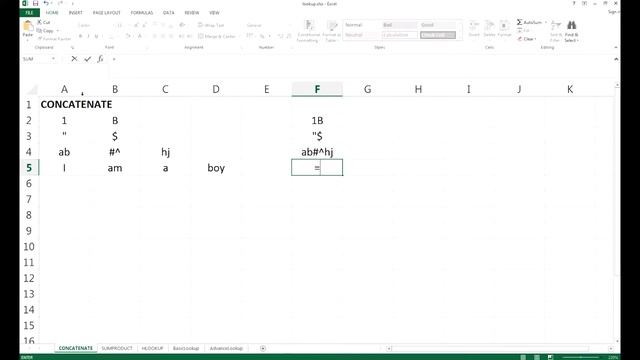The height and width of the screenshot is (360, 640).
Task: Switch to the INSERT ribbon tab
Action: [76, 13]
